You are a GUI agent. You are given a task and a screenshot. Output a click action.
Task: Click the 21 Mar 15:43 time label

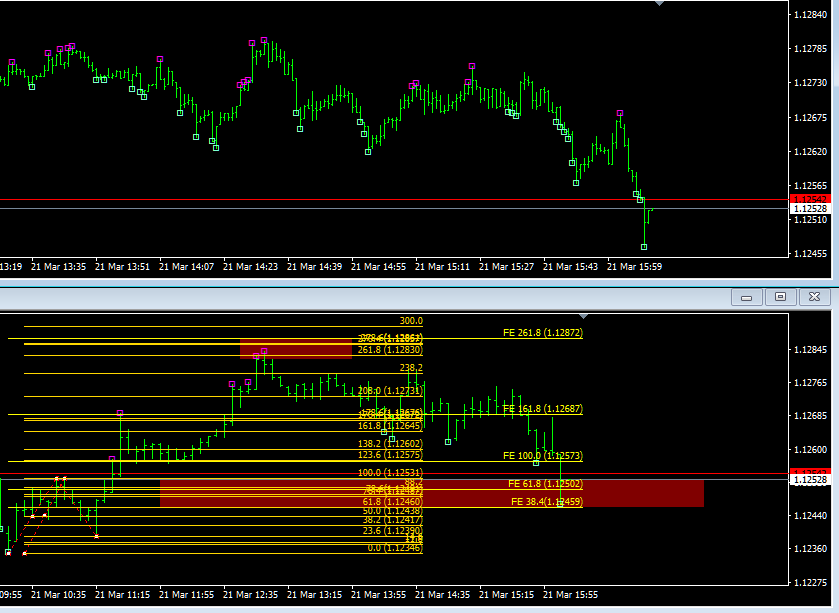570,266
